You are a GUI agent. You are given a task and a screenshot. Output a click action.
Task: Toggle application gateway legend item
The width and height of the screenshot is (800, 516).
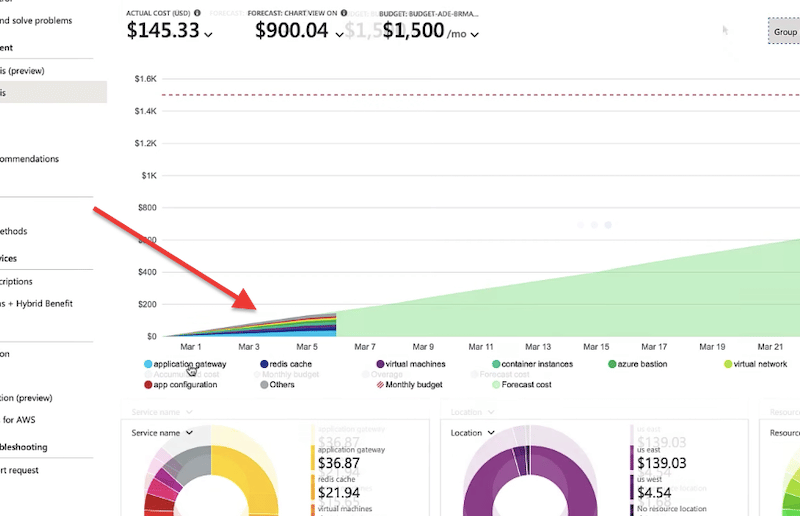coord(185,364)
